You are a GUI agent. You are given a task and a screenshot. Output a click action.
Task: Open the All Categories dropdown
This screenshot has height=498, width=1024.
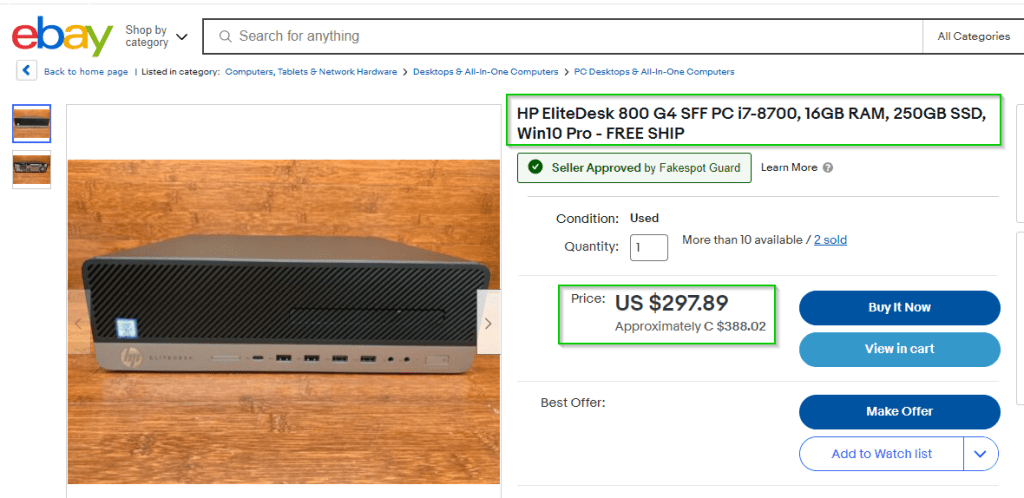[x=972, y=36]
